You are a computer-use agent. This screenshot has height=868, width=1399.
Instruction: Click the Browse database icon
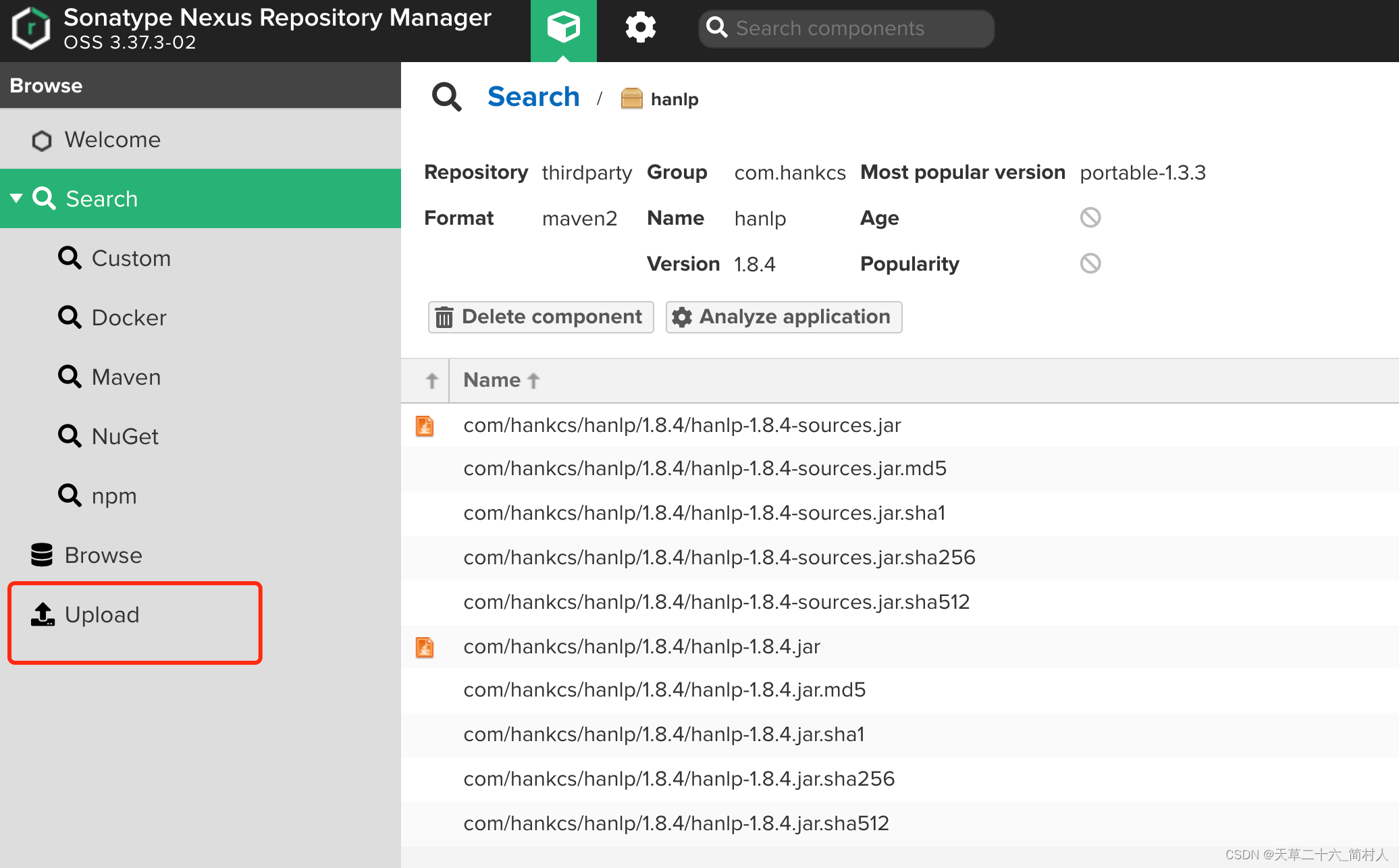pyautogui.click(x=42, y=555)
